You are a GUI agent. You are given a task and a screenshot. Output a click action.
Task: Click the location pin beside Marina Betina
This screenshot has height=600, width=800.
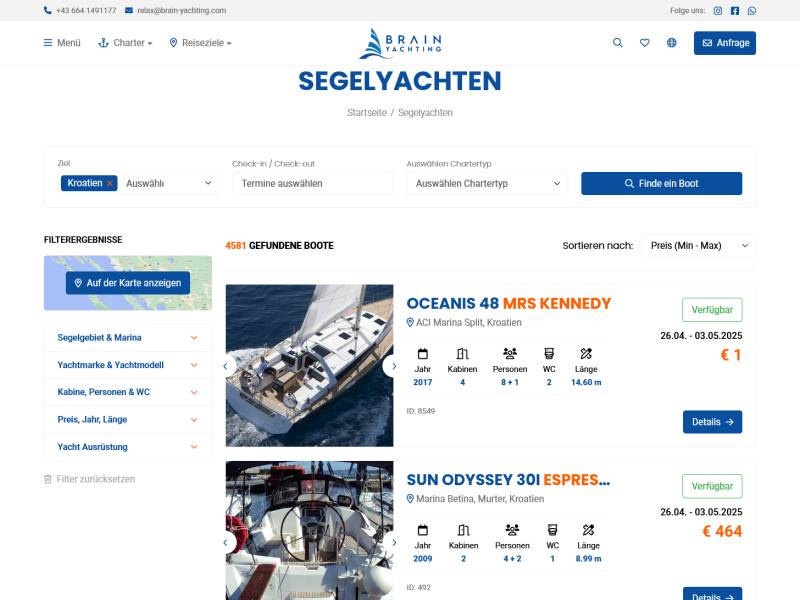[410, 499]
